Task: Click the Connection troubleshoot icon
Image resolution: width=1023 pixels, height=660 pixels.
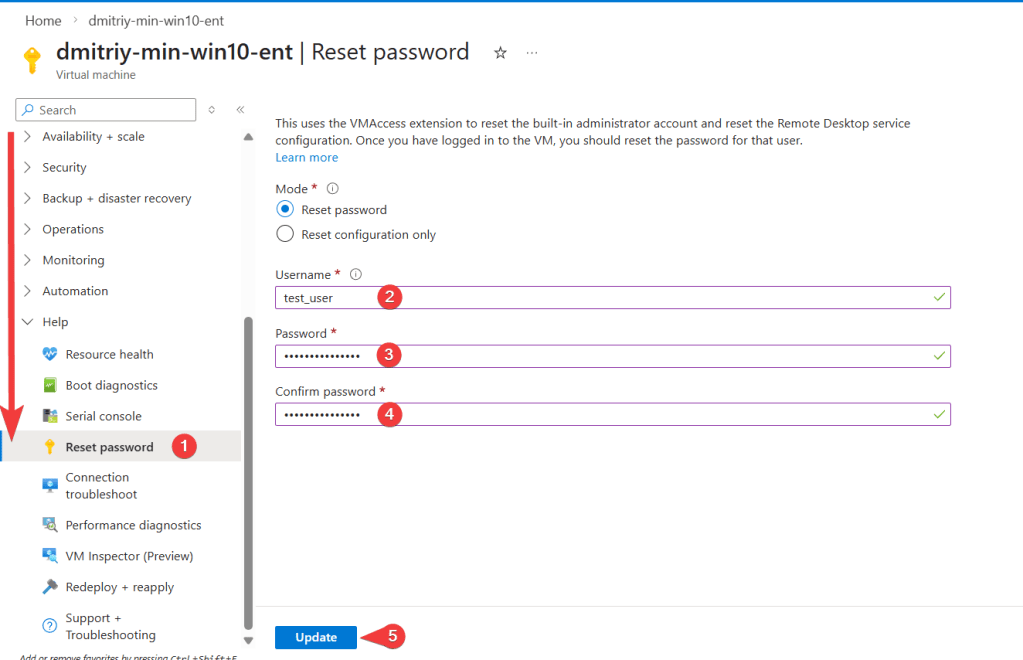Action: [x=50, y=485]
